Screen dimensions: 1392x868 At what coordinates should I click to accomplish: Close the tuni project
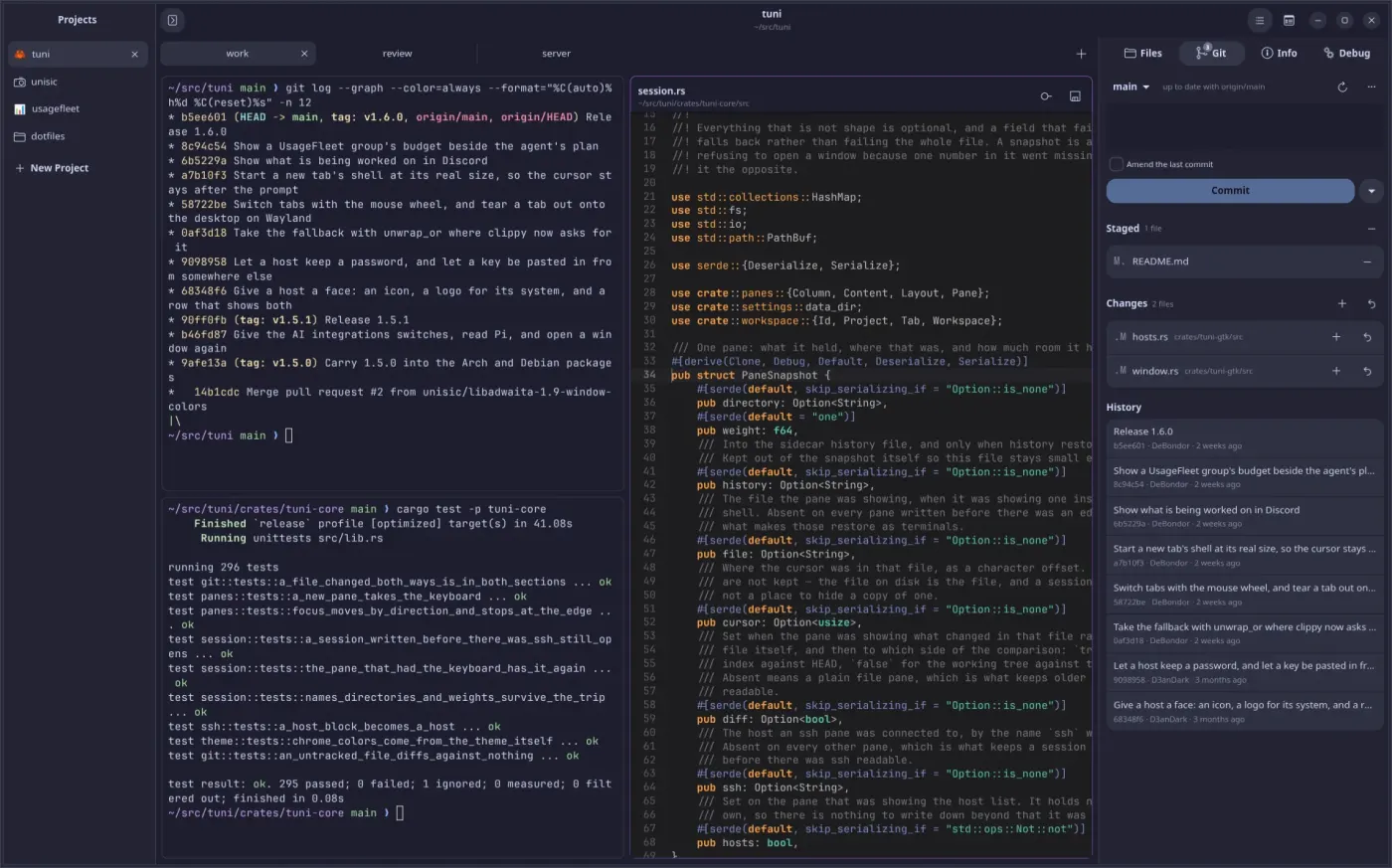pos(134,55)
